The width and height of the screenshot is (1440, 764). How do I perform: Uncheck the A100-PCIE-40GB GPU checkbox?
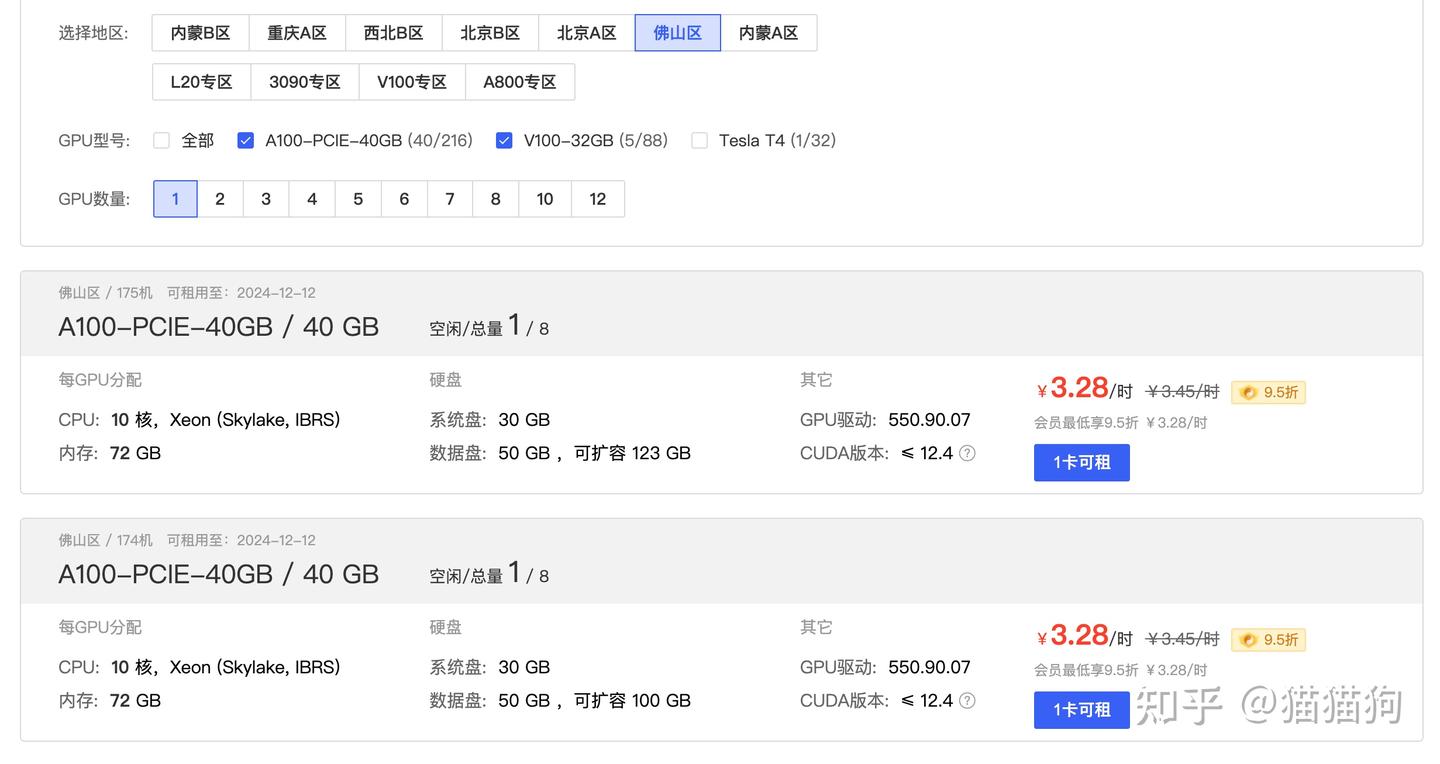click(245, 140)
